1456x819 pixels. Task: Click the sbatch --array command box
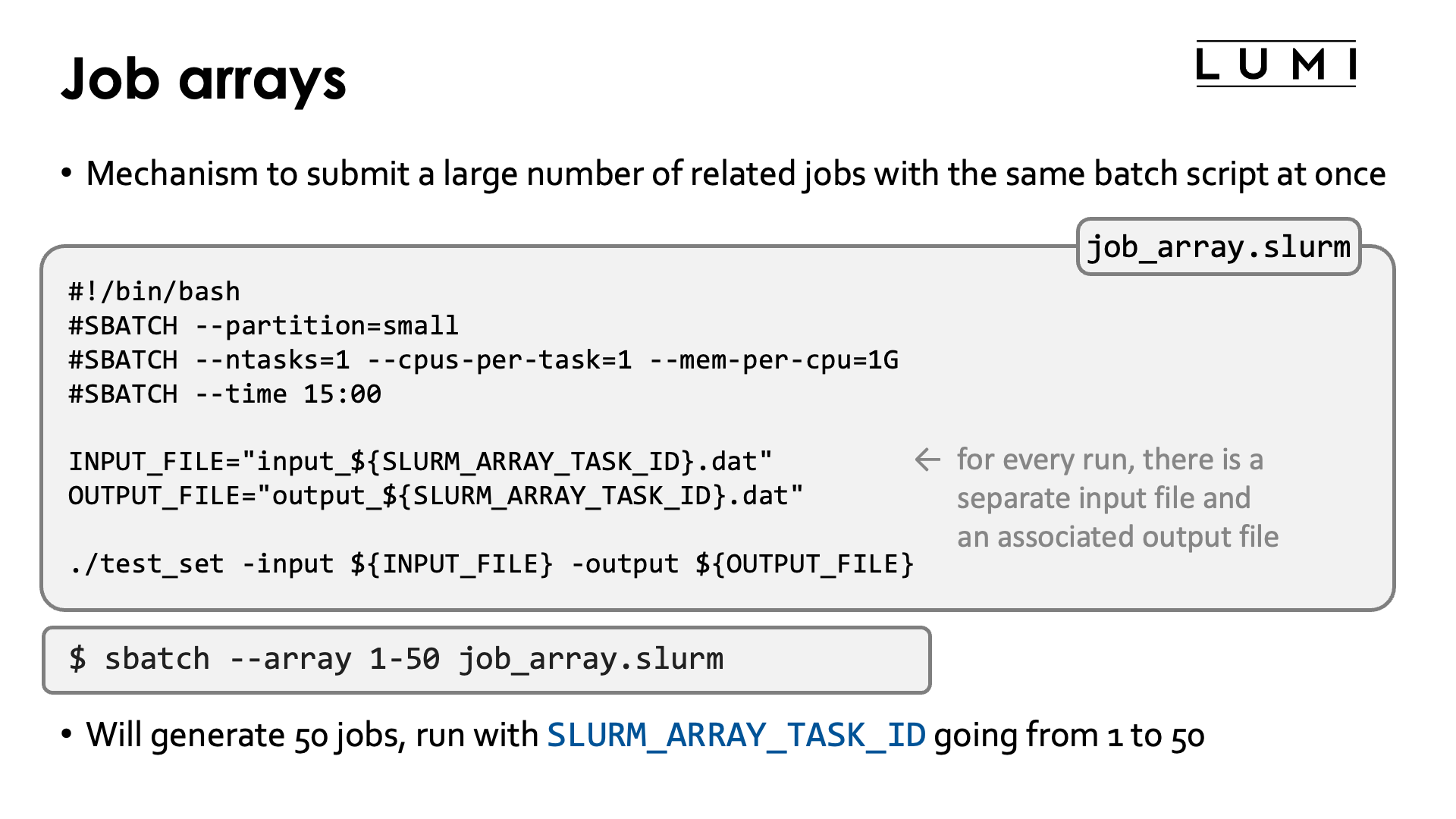(x=486, y=659)
